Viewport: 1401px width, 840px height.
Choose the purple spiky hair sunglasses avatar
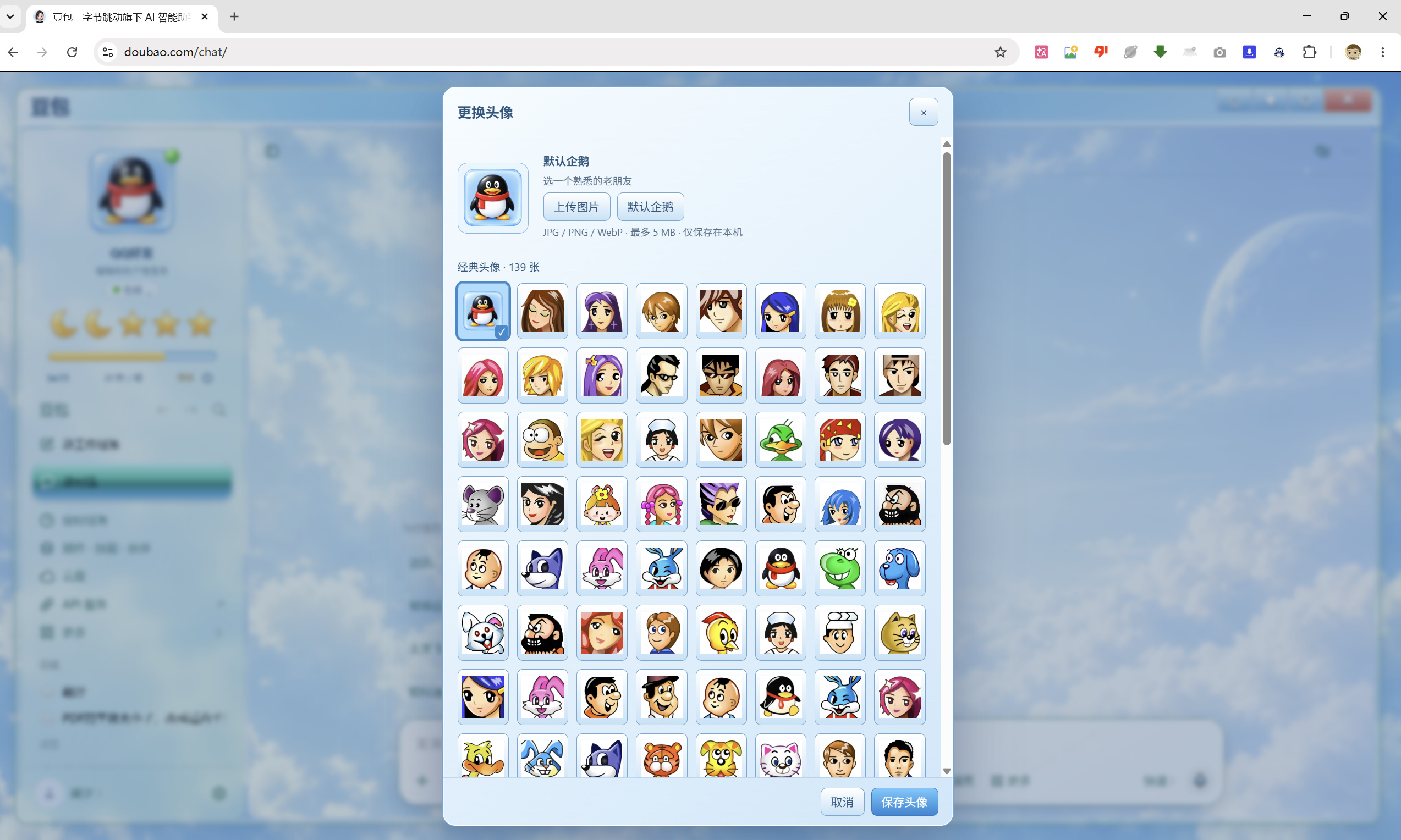[x=721, y=504]
